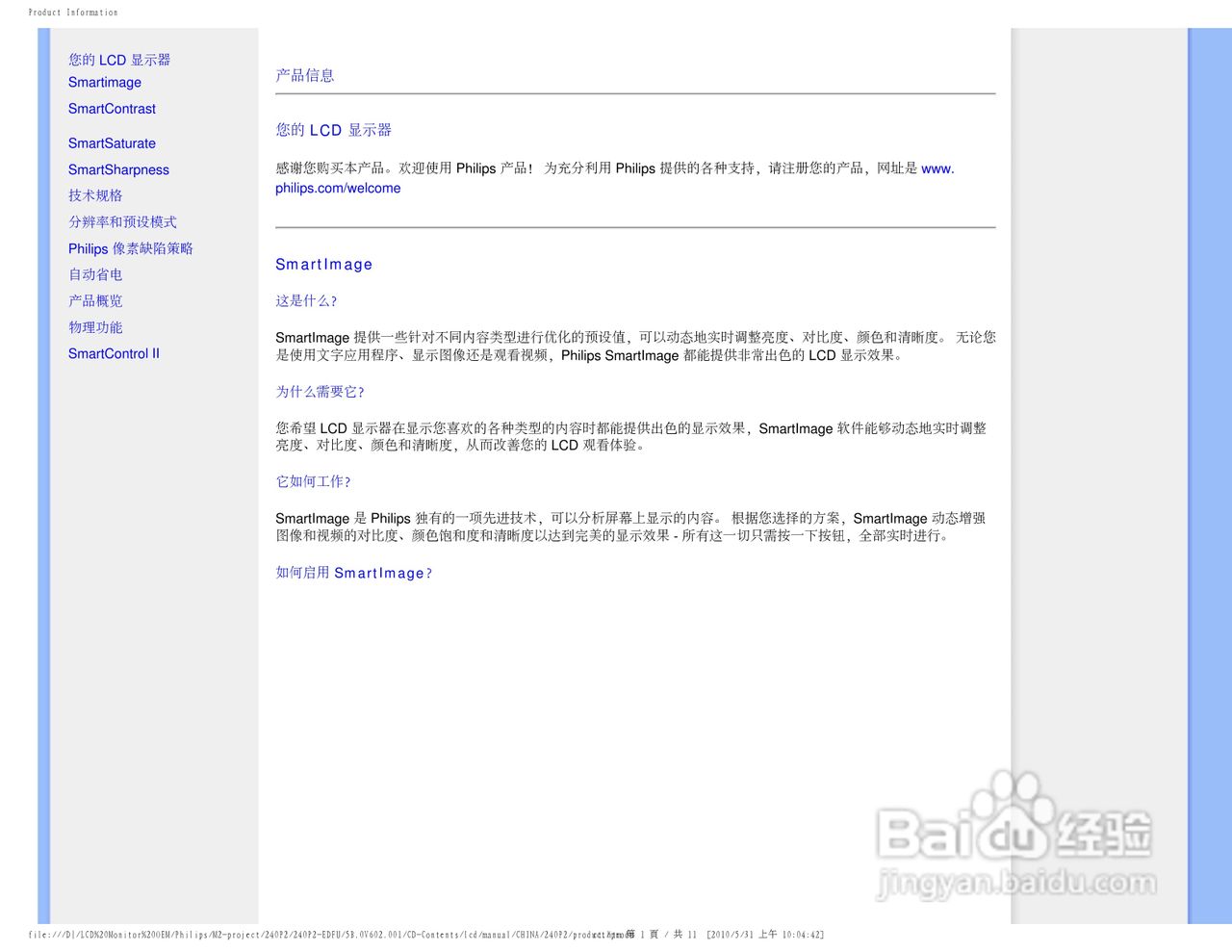Click the 它如何工作? subheading
Viewport: 1232px width, 952px height.
(313, 481)
